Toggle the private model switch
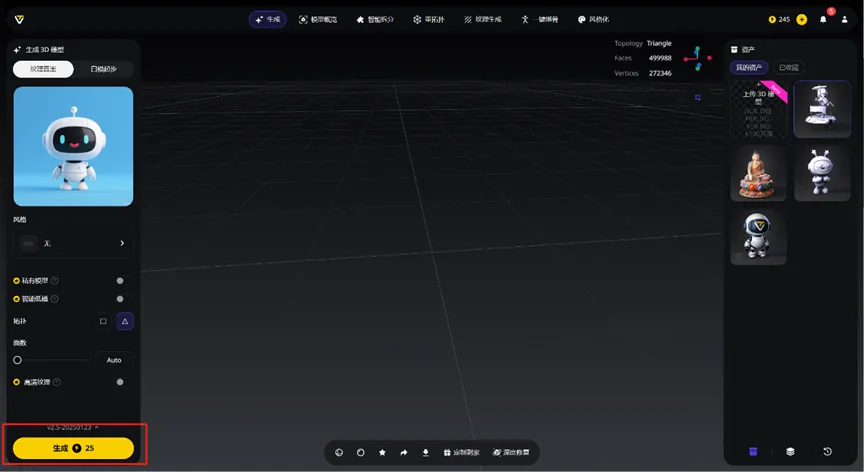Screen dimensions: 864x472 click(121, 280)
